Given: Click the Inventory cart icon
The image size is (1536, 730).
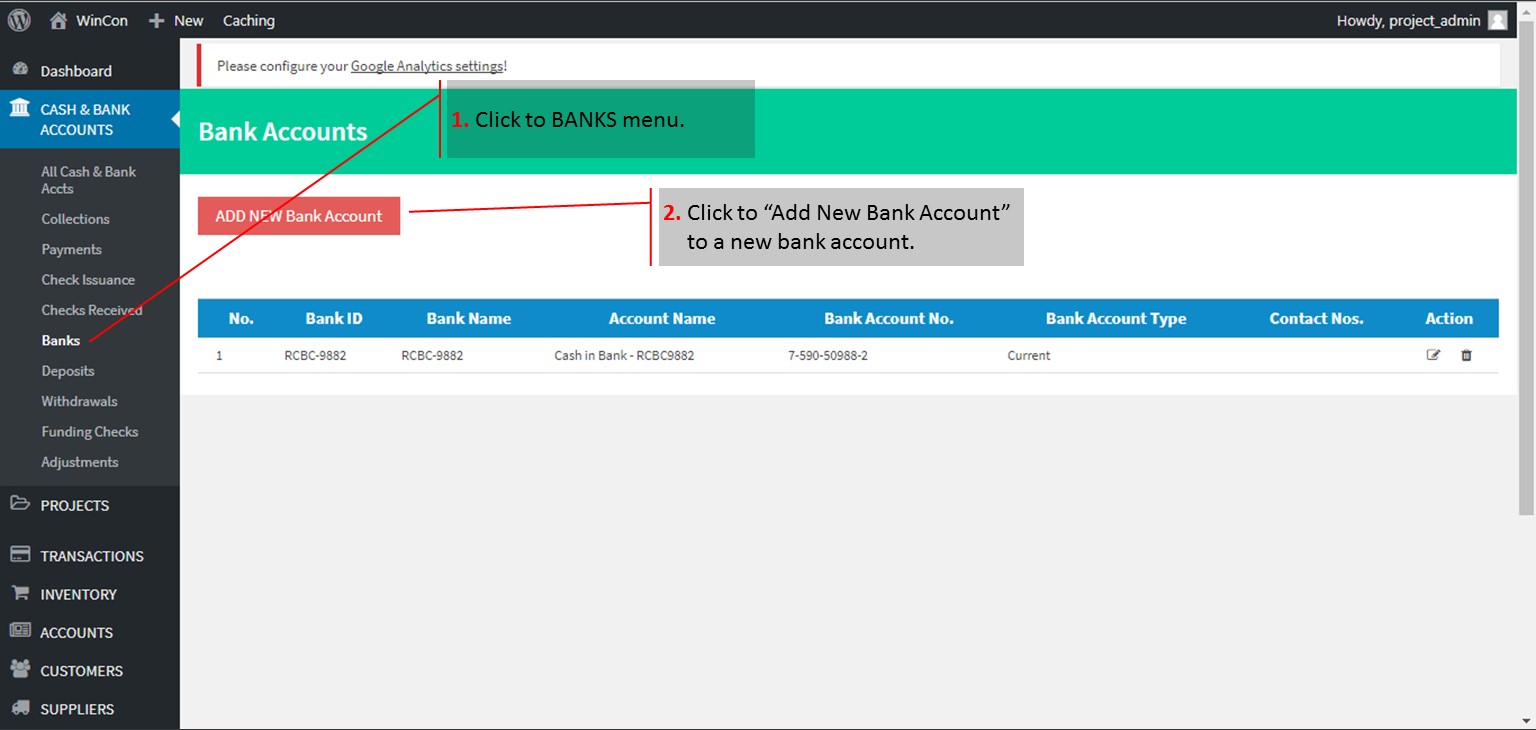Looking at the screenshot, I should pos(20,593).
